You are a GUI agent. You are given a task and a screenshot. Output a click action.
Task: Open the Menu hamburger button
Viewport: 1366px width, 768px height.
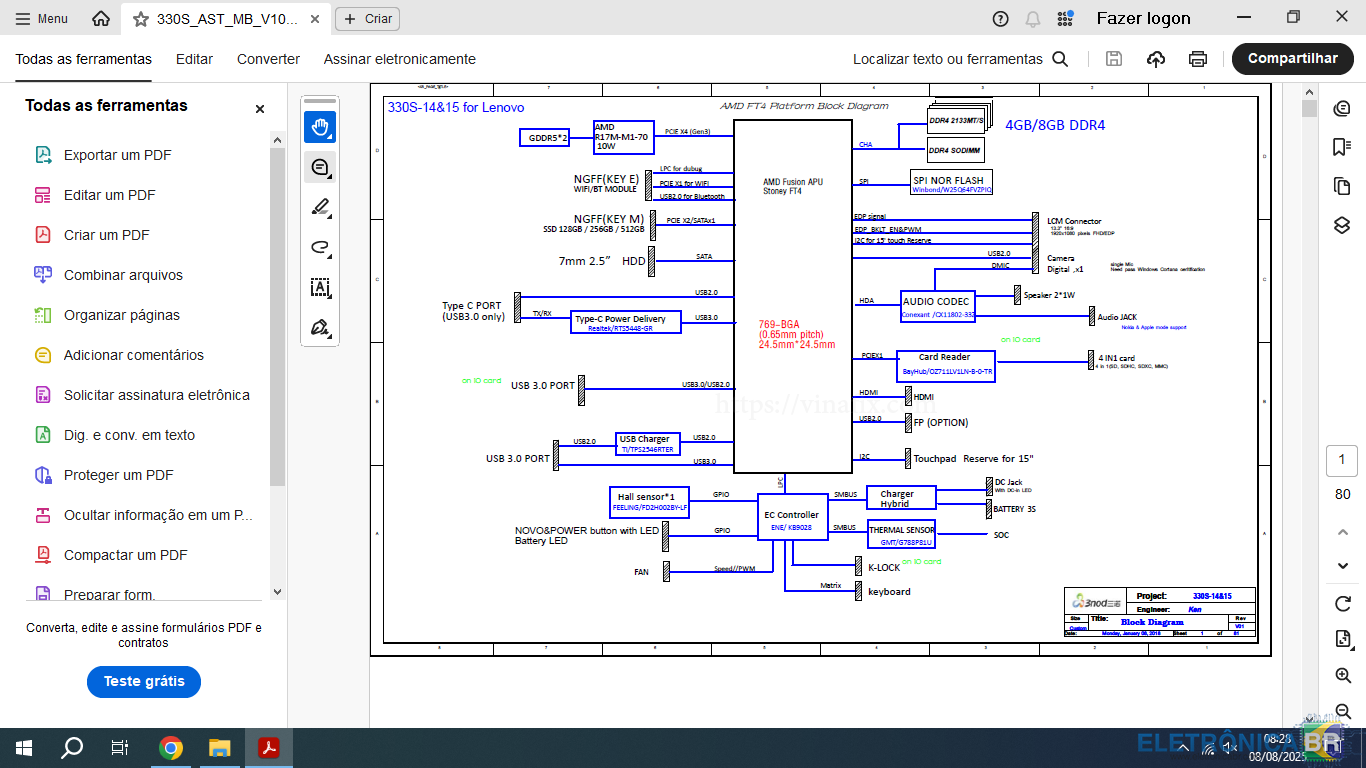(42, 19)
